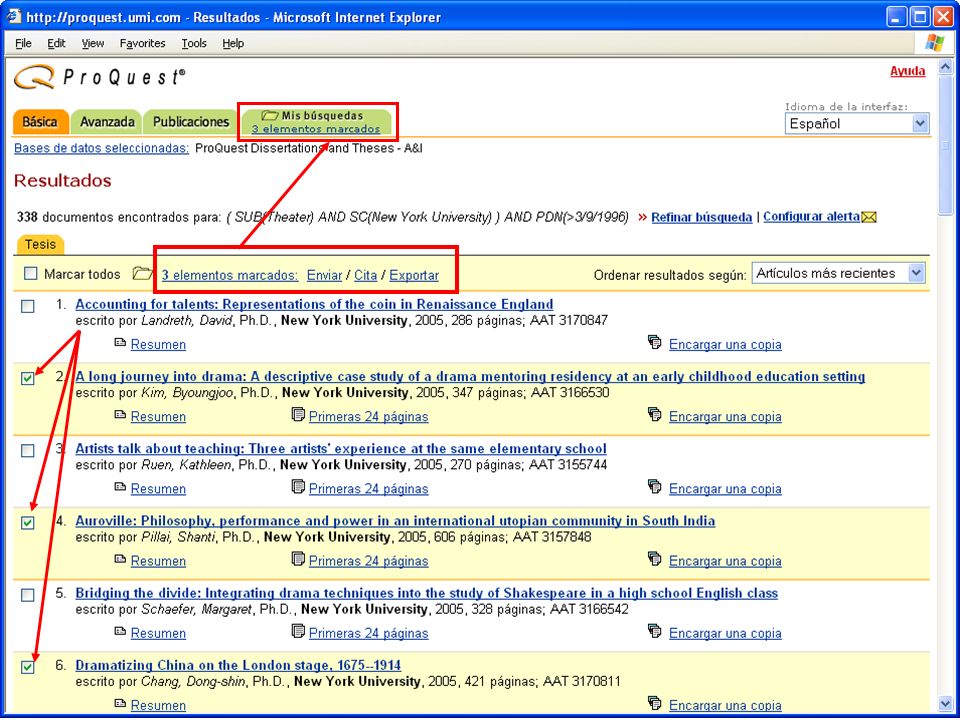Switch to Publicaciones tab
The image size is (960, 720).
tap(191, 122)
